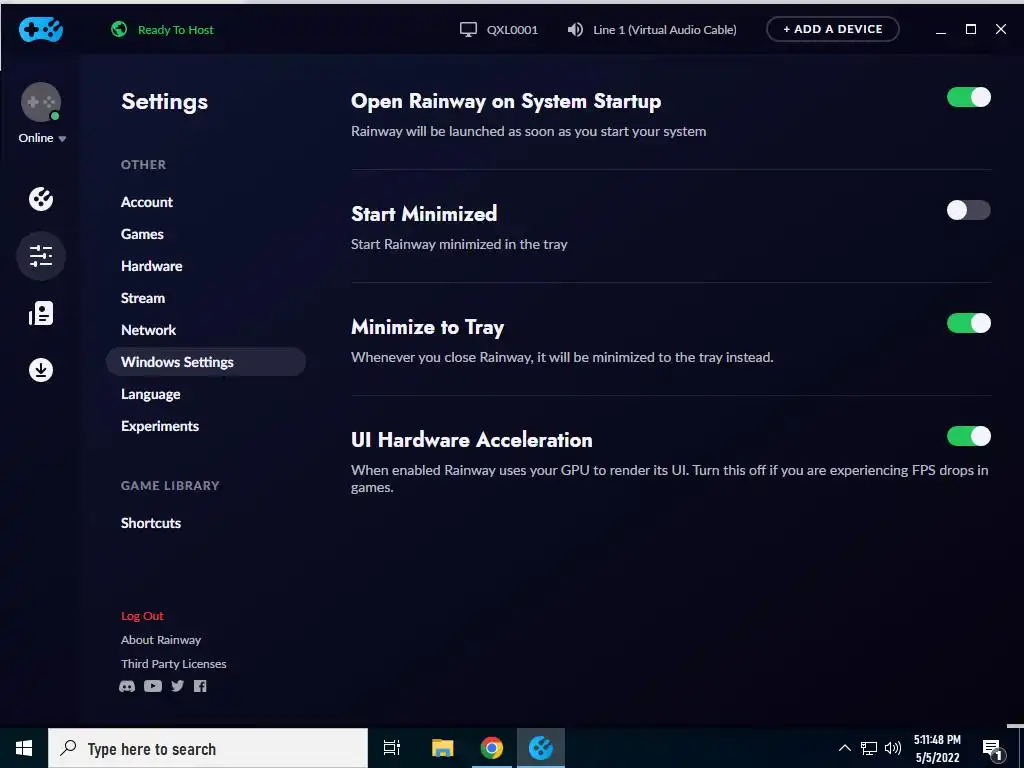Click the Ready To Host globe icon

(119, 29)
